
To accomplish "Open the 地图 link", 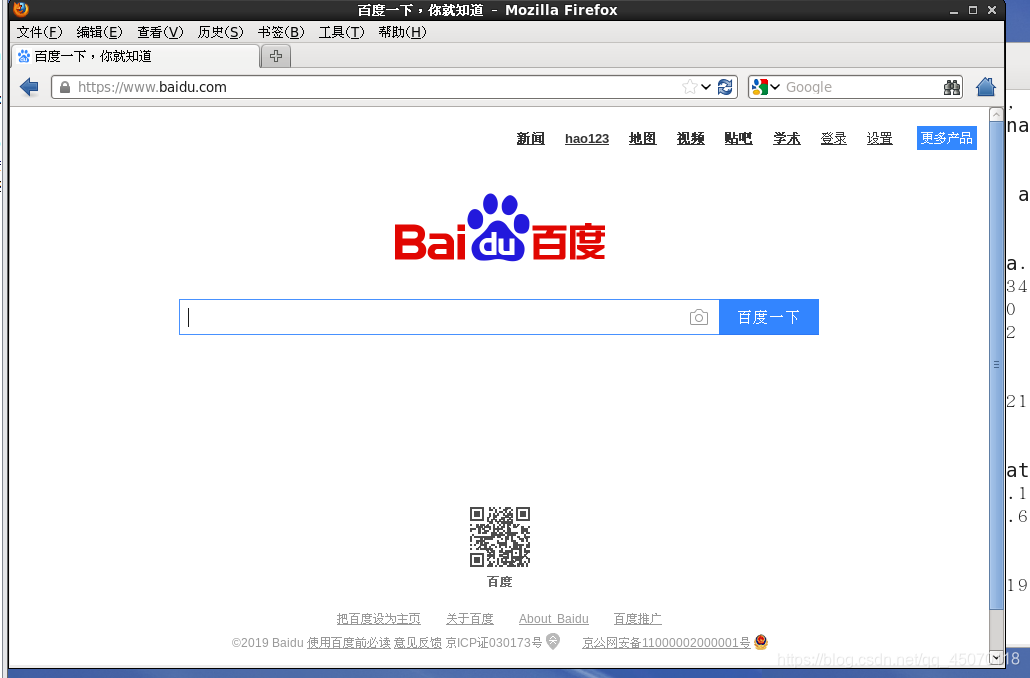I will [642, 139].
